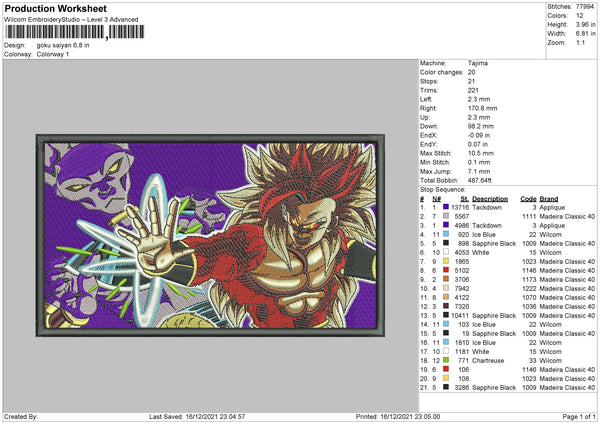Click the dark maroon swatch in stop row 12

446,306
